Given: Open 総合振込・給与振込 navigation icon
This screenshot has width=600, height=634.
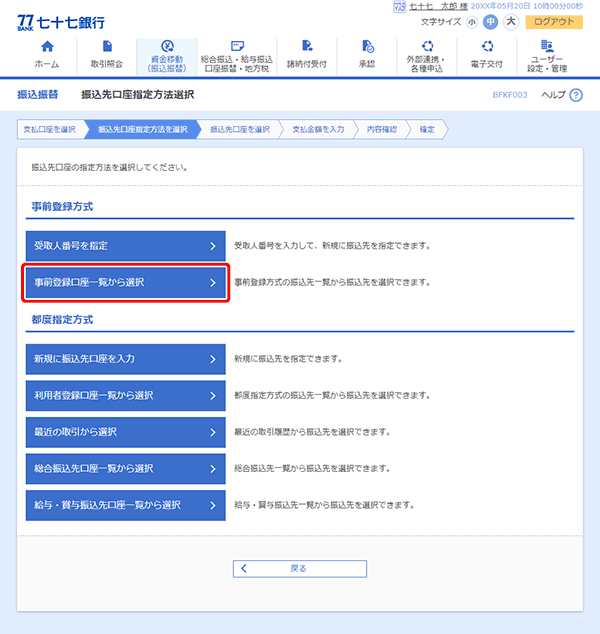Looking at the screenshot, I should [x=236, y=47].
